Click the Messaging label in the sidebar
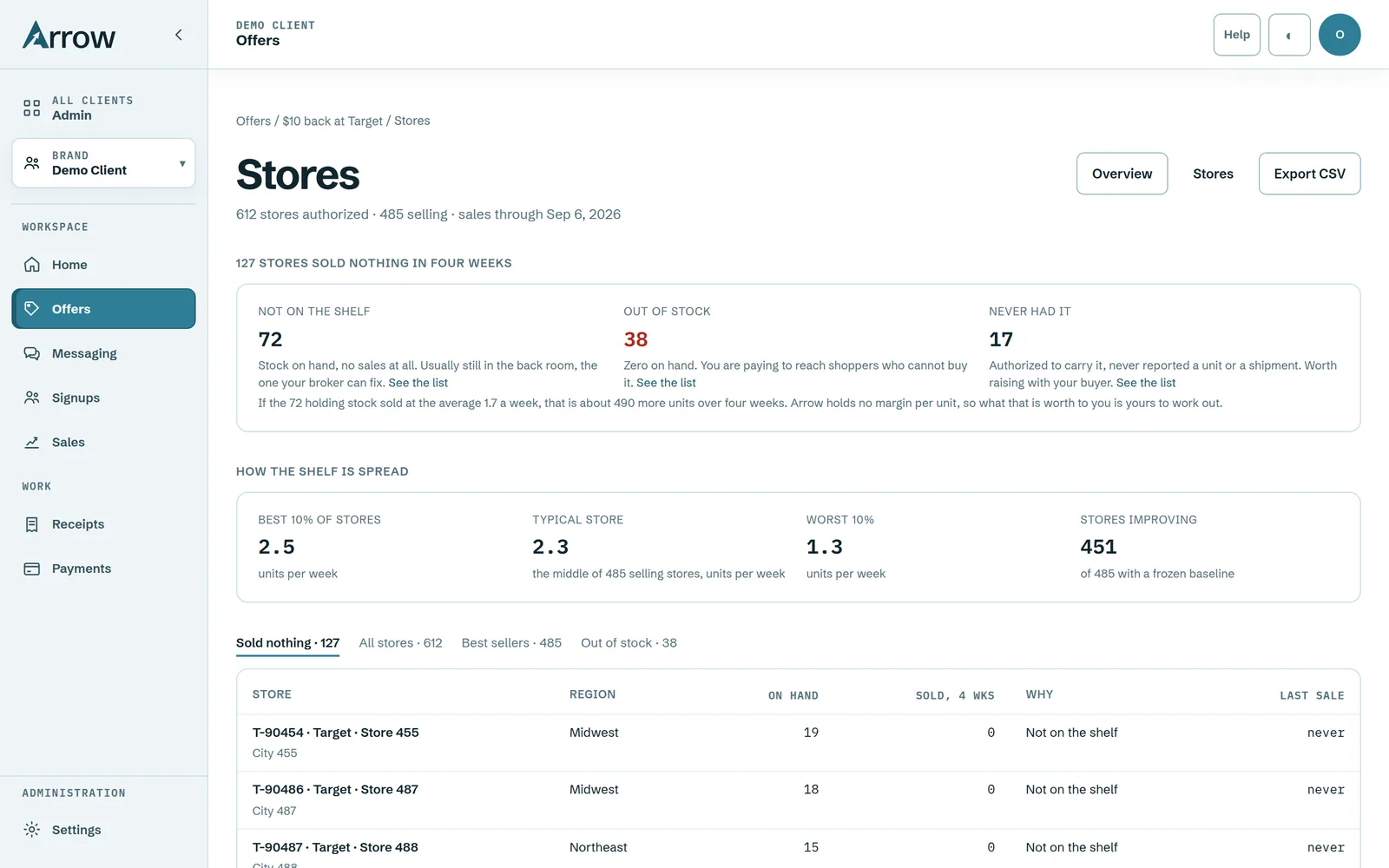The image size is (1389, 868). (84, 353)
